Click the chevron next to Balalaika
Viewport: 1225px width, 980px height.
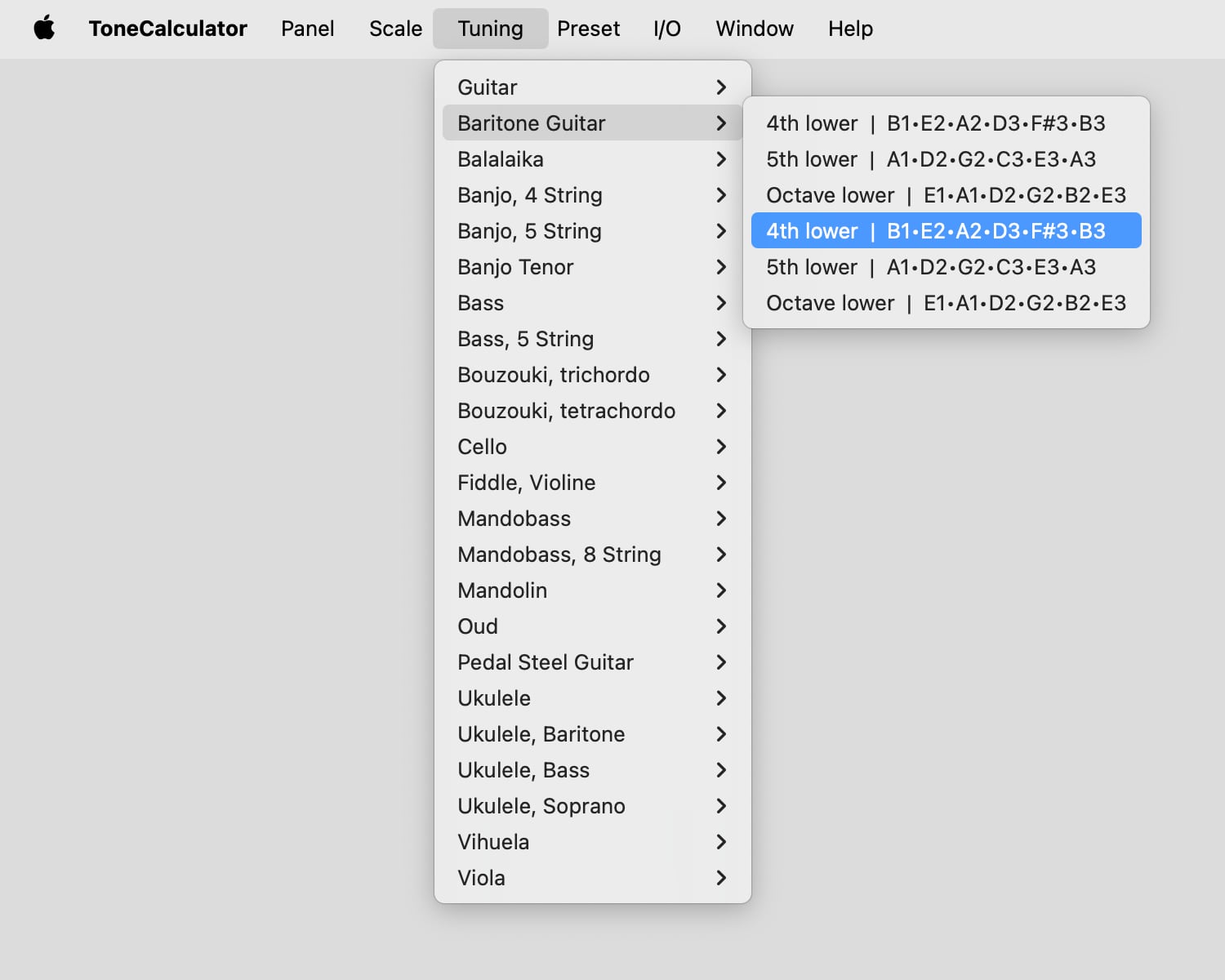720,159
